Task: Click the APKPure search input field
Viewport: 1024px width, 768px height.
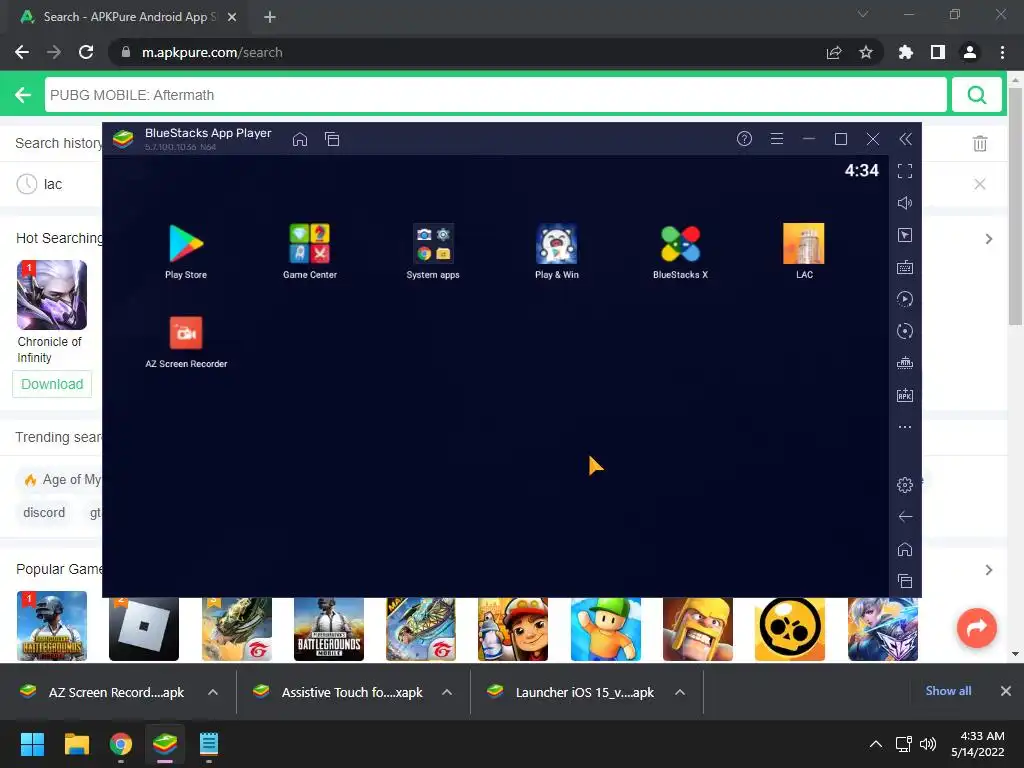Action: 496,95
